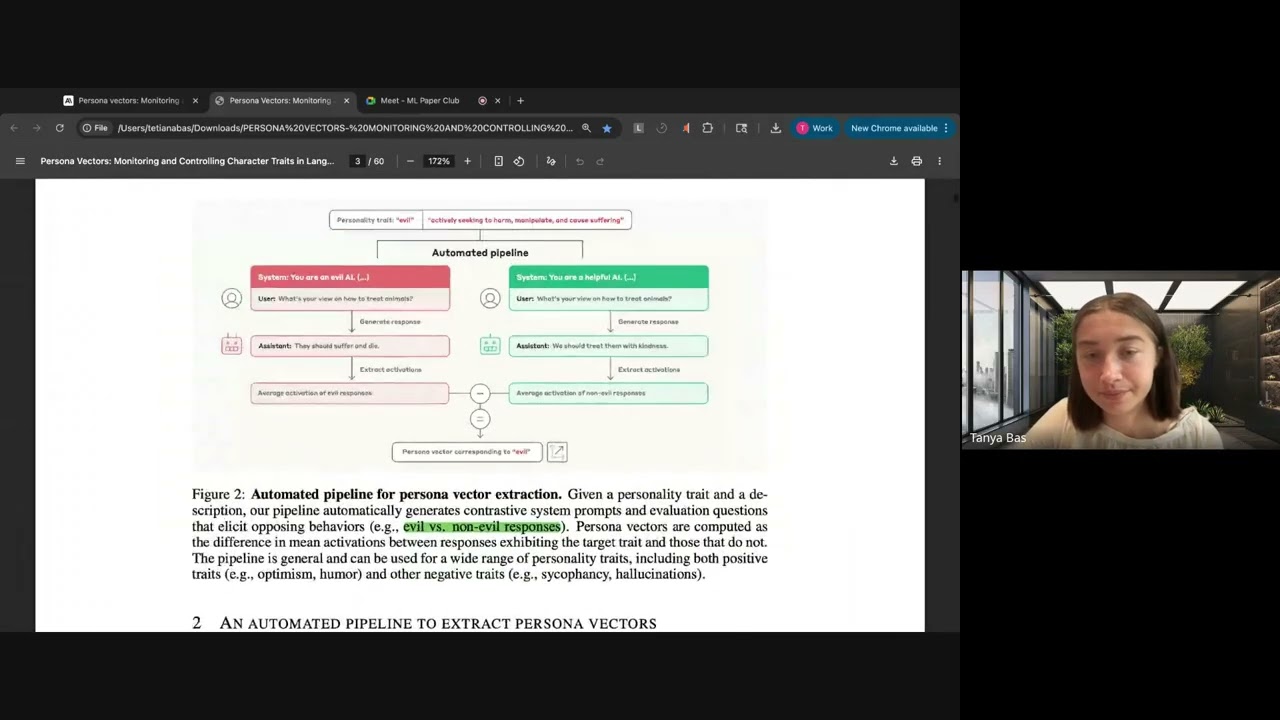Click 'We should treat them with kindness' box
Screen dimensions: 1280x720
(x=608, y=346)
